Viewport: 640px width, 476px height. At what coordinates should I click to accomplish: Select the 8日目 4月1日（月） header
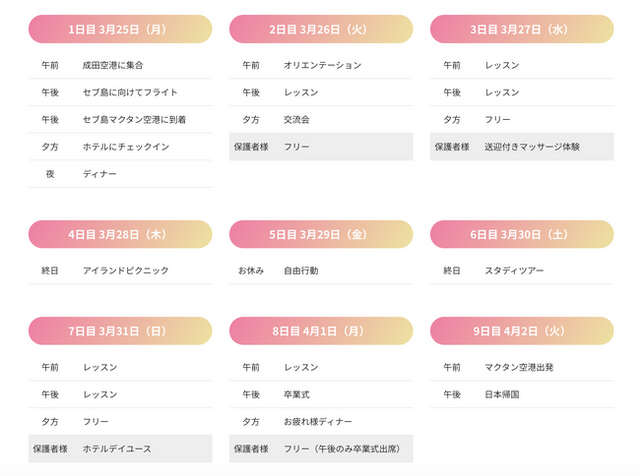(x=321, y=331)
